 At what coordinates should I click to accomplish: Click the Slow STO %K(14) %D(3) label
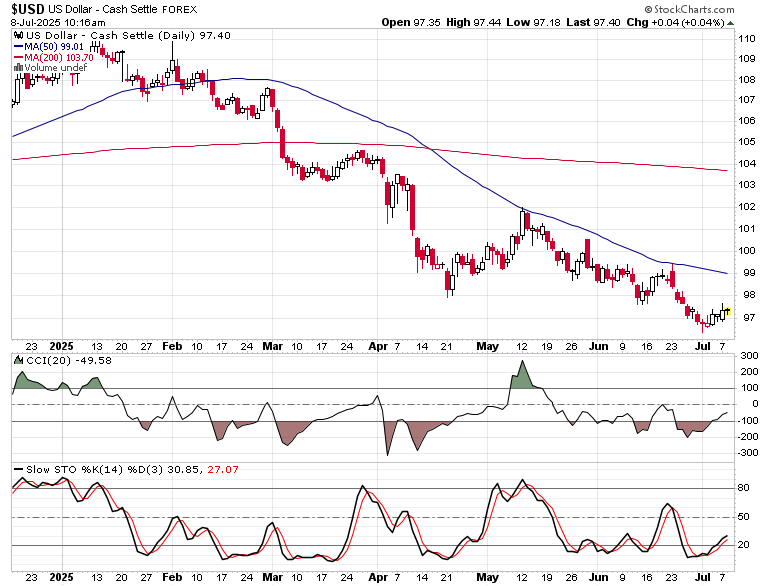[95, 470]
